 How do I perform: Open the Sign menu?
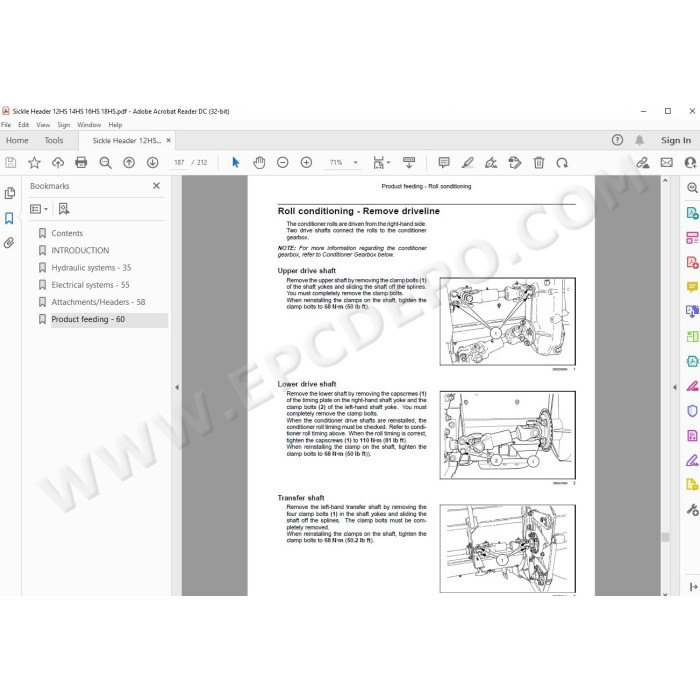coord(63,125)
